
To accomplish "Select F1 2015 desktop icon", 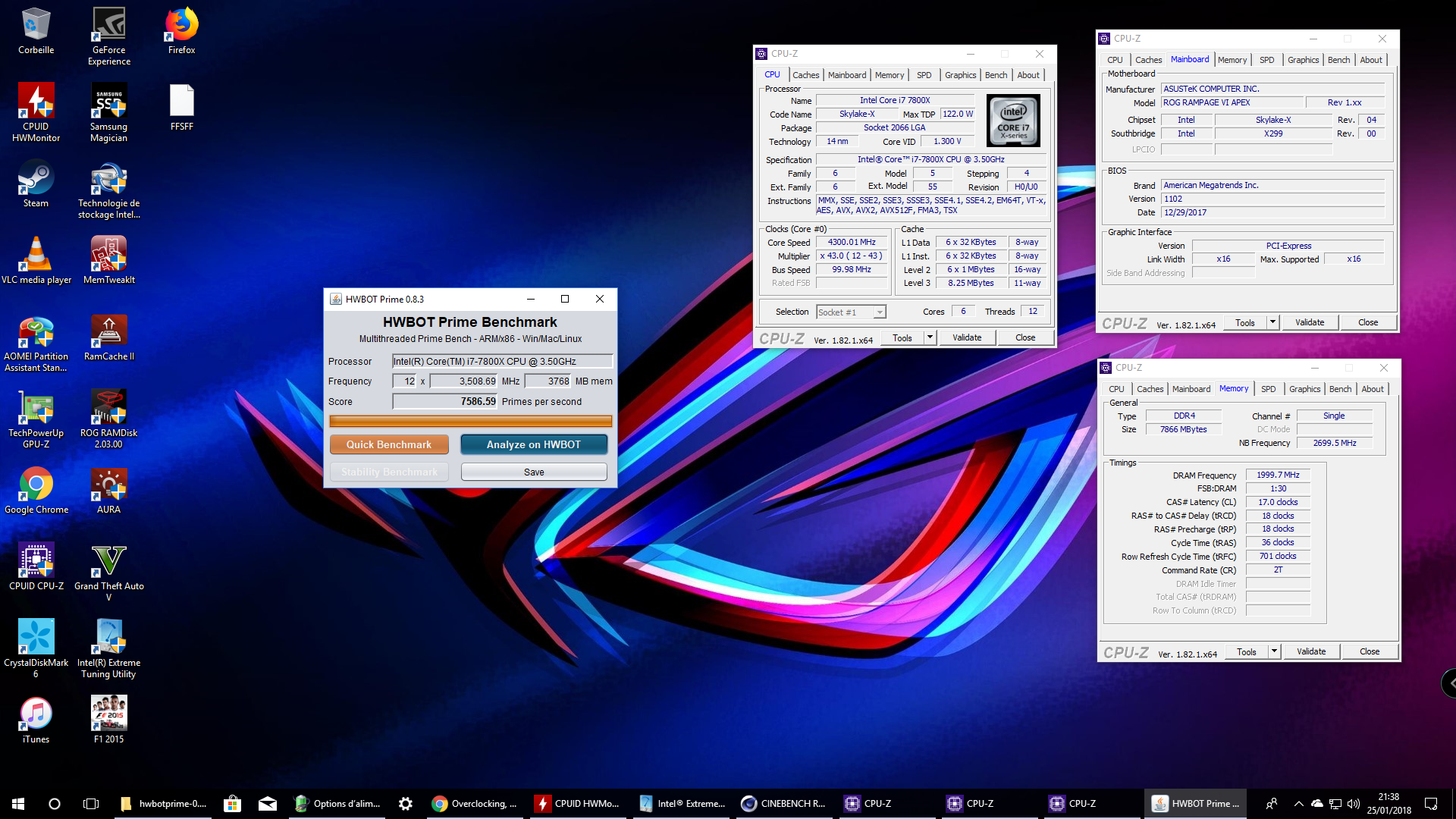I will click(x=108, y=720).
